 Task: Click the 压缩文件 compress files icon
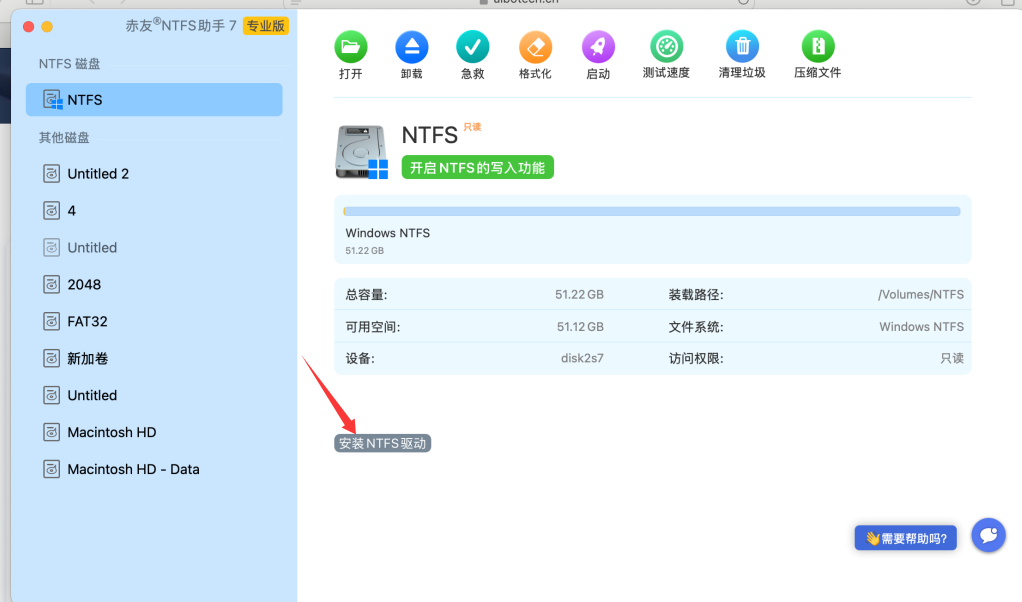818,47
